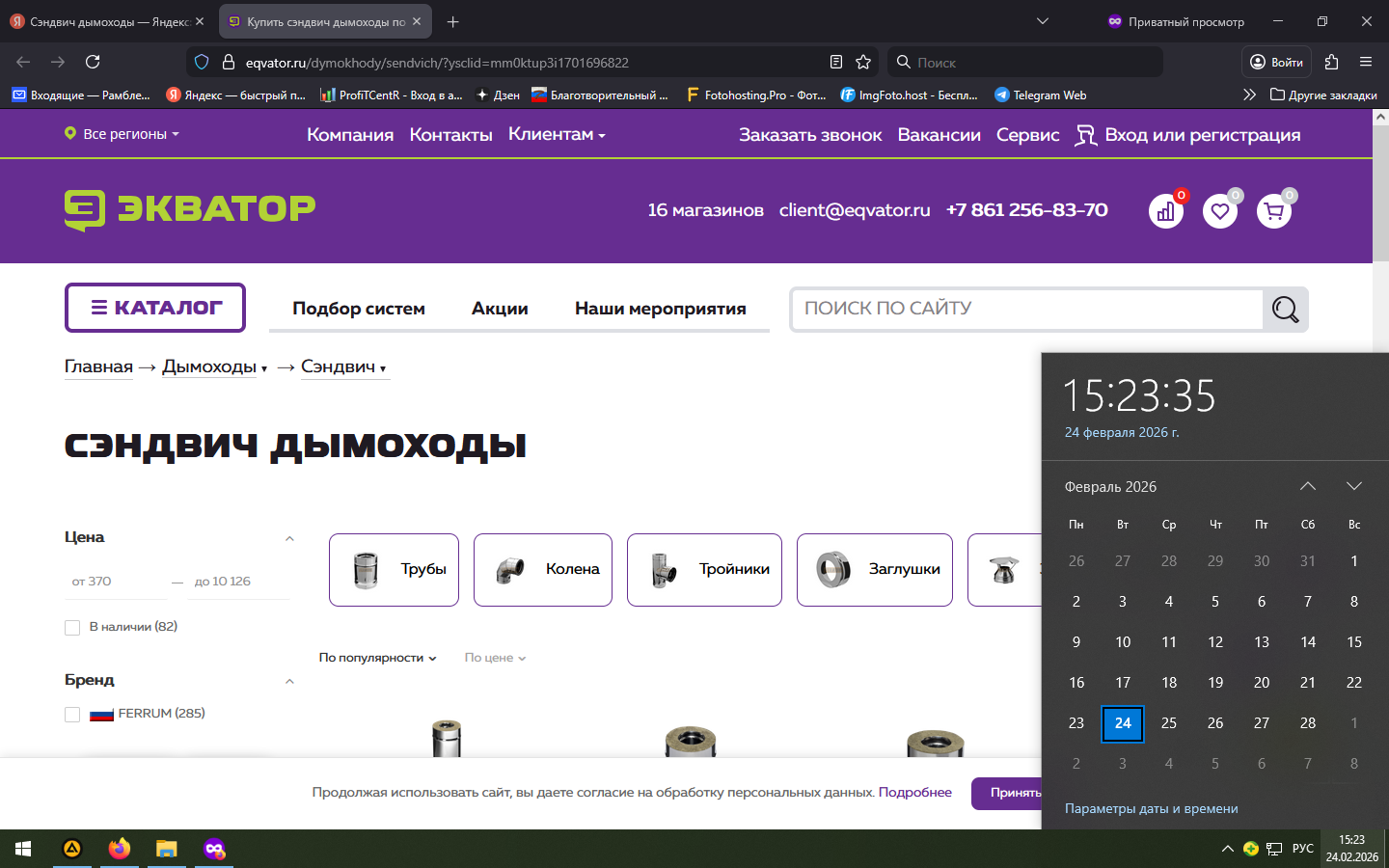Bookmark this page with the star icon
Screen dimensions: 1389x868
tap(863, 62)
